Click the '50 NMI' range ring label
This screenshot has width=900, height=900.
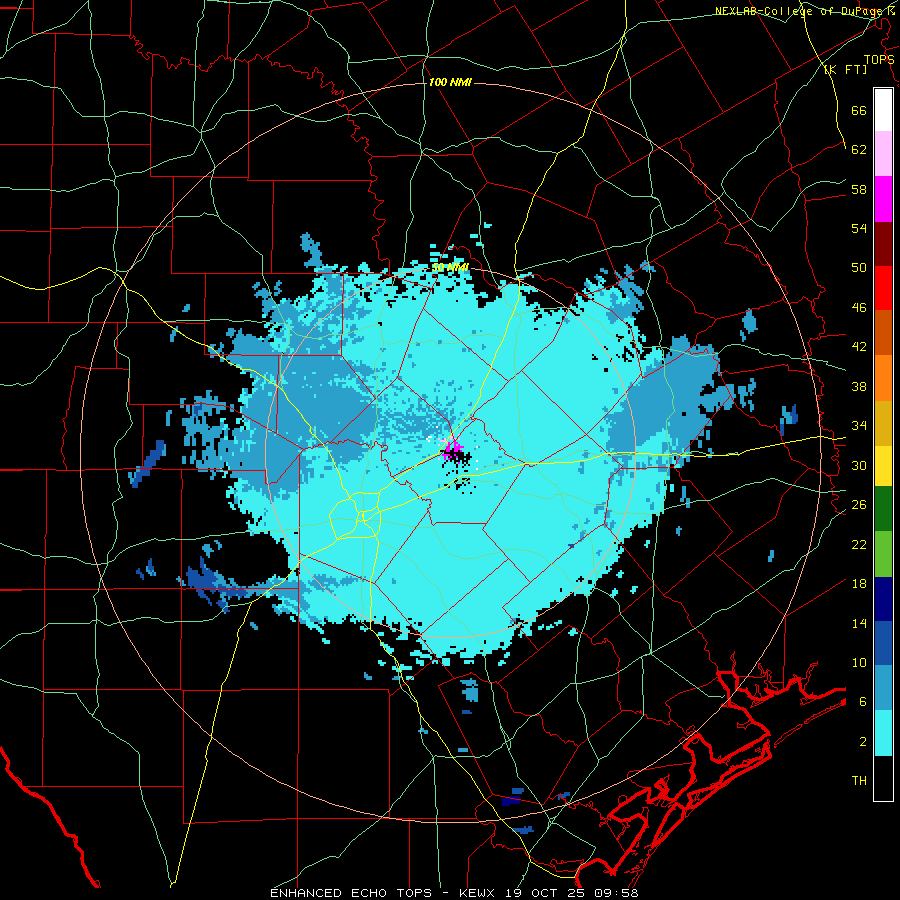tap(450, 267)
